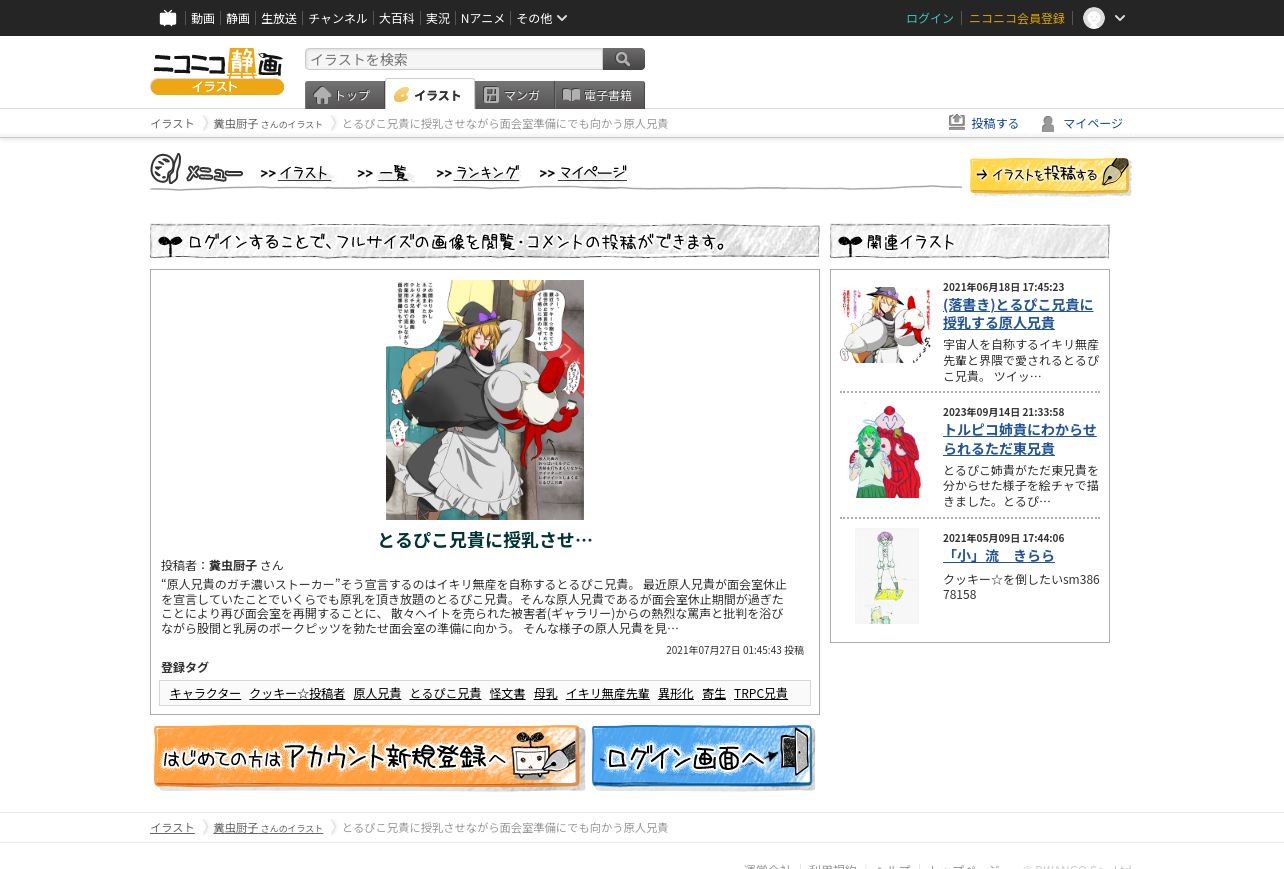Click the 投稿する link
The width and height of the screenshot is (1284, 869).
(995, 123)
